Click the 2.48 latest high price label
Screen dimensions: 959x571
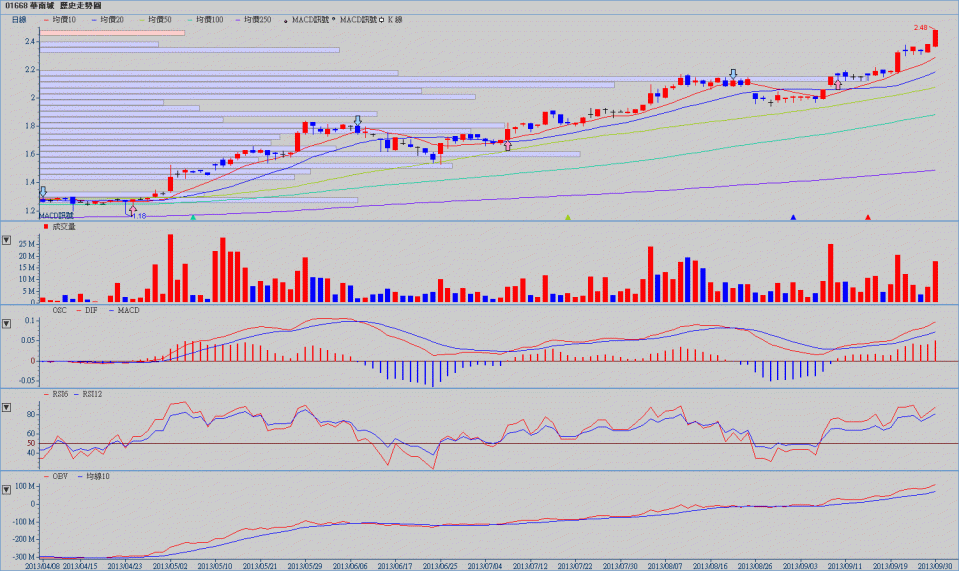click(x=922, y=27)
